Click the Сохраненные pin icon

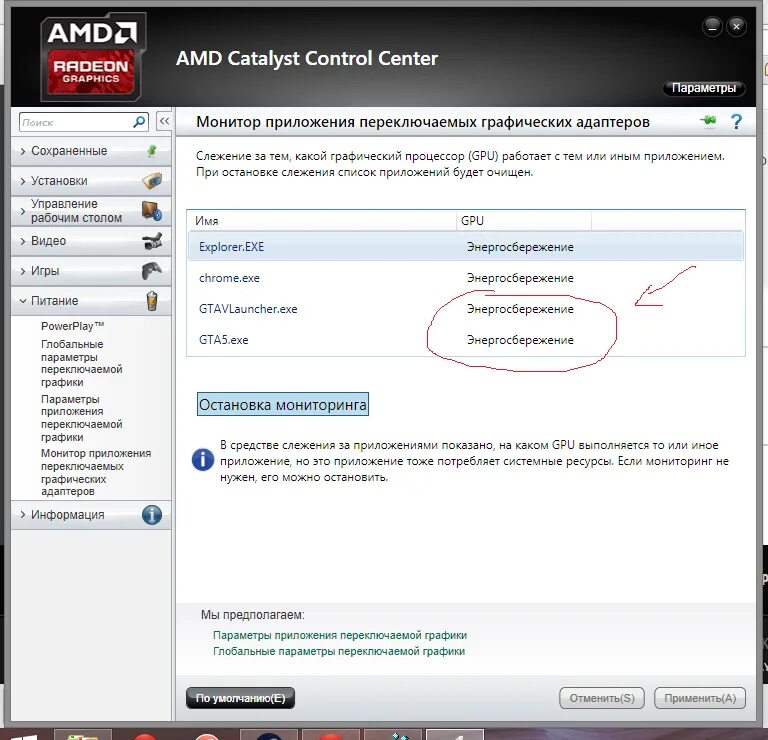coord(152,151)
